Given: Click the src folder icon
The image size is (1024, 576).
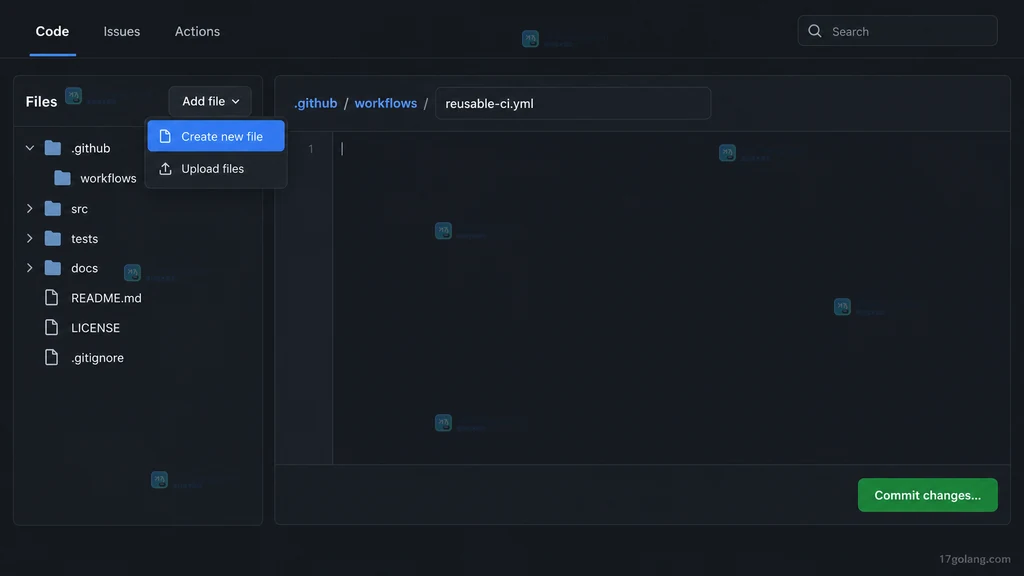Looking at the screenshot, I should coord(53,208).
